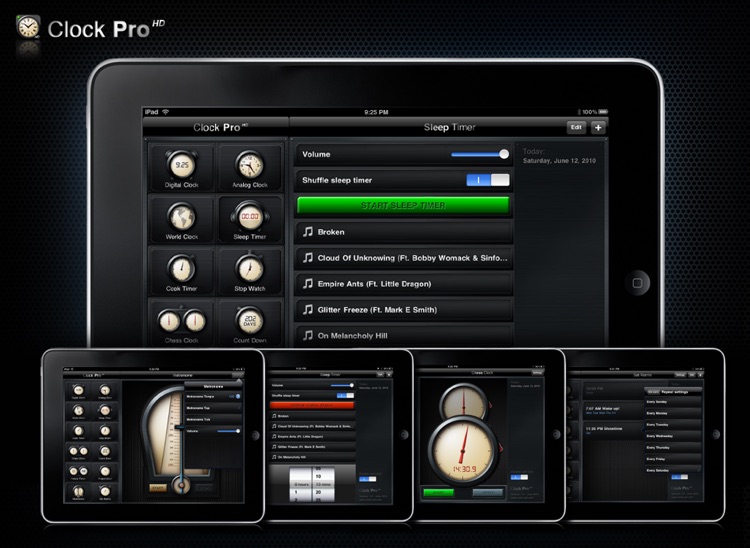Choose Every Wednesday in Repeat settings
The image size is (750, 548).
673,436
